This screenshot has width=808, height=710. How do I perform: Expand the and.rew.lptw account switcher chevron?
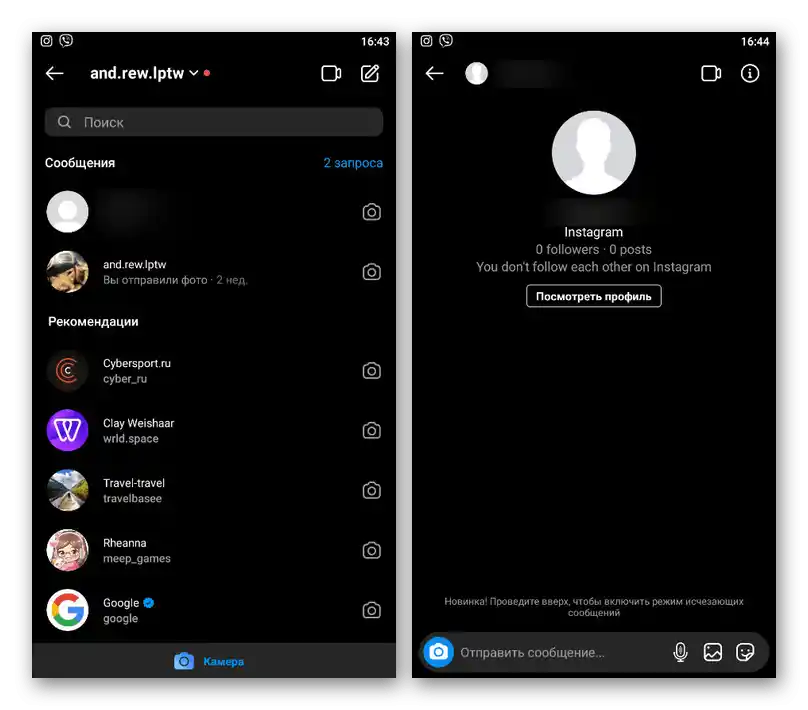pos(194,73)
